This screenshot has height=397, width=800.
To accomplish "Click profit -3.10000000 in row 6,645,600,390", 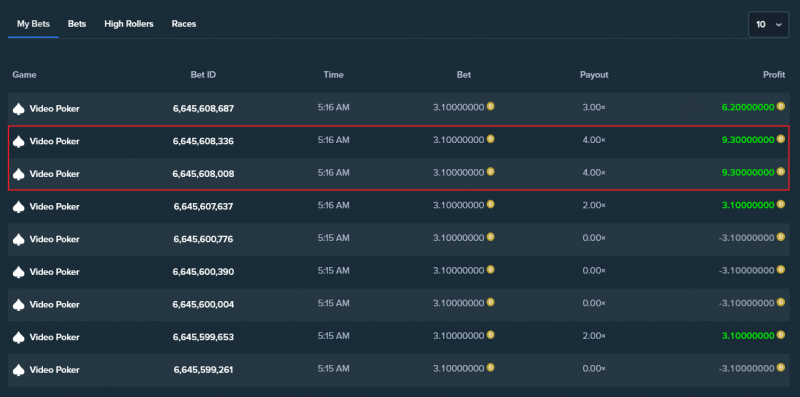I will [x=746, y=270].
